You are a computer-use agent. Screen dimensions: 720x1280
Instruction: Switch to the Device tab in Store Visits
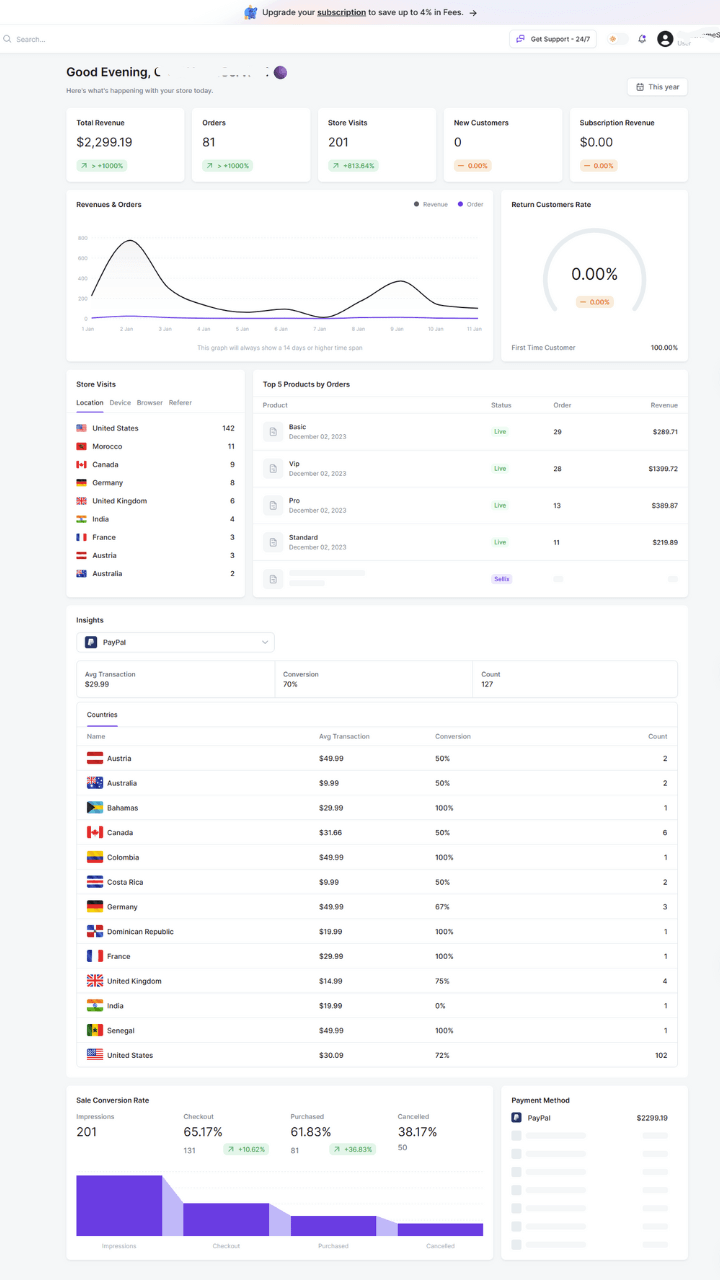click(x=120, y=403)
